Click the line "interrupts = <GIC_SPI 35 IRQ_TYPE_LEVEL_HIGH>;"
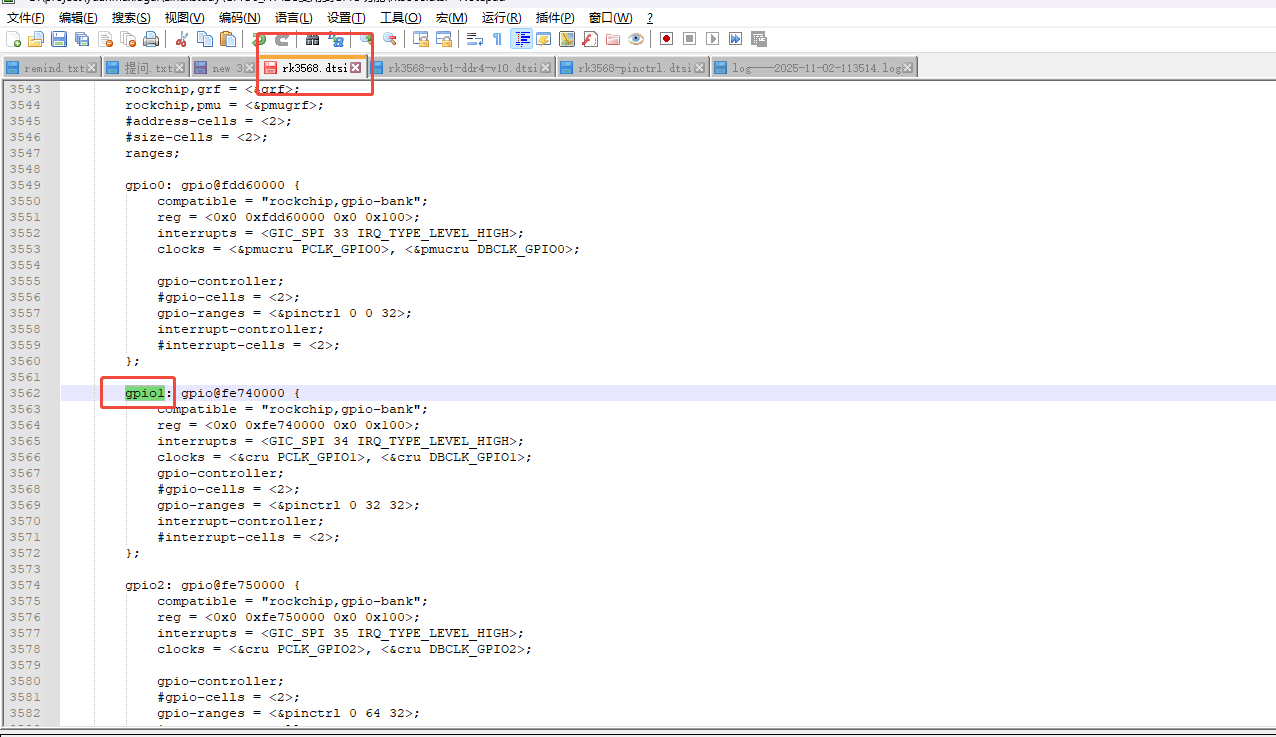This screenshot has height=737, width=1276. coord(340,633)
